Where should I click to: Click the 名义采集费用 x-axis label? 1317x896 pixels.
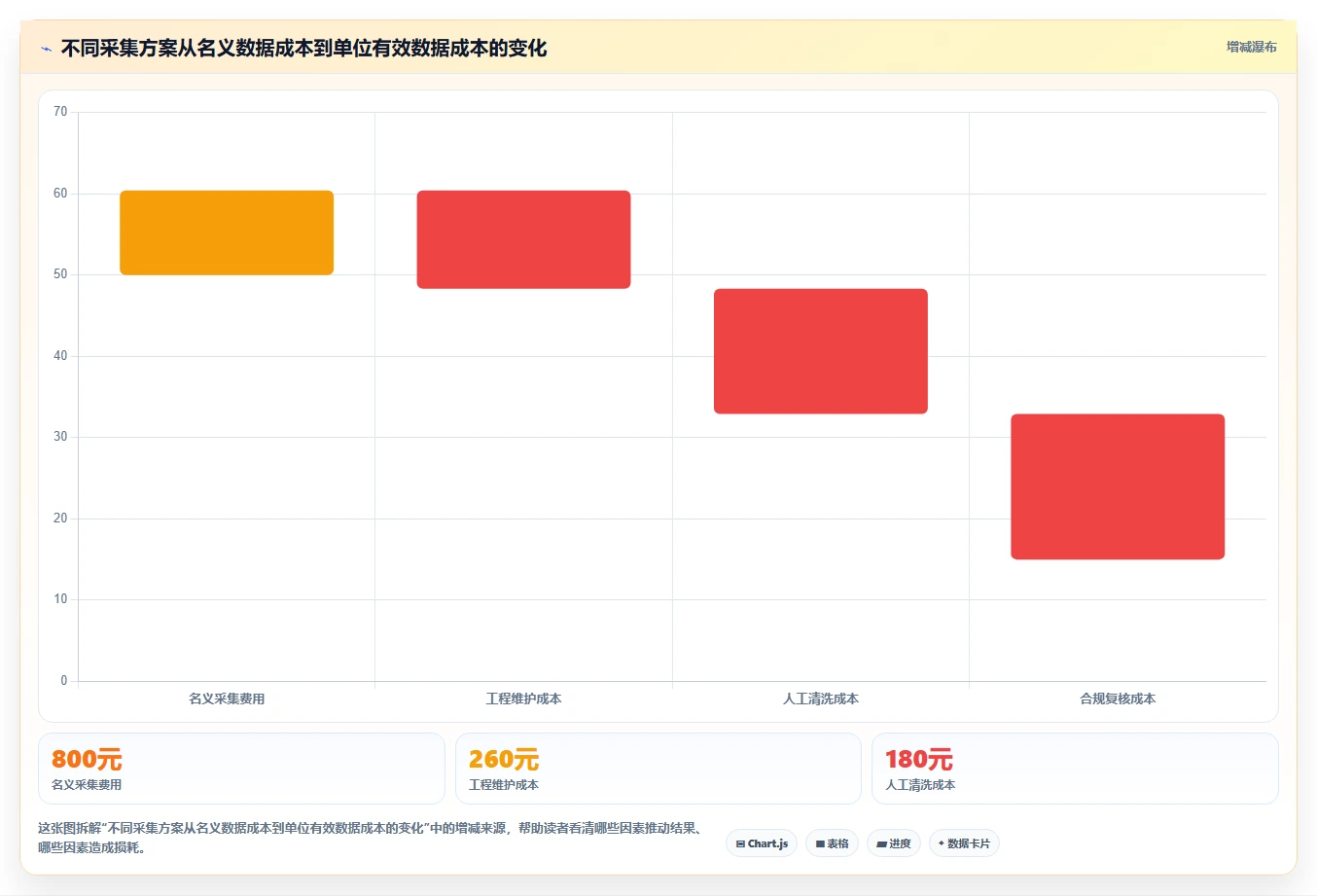[x=227, y=699]
